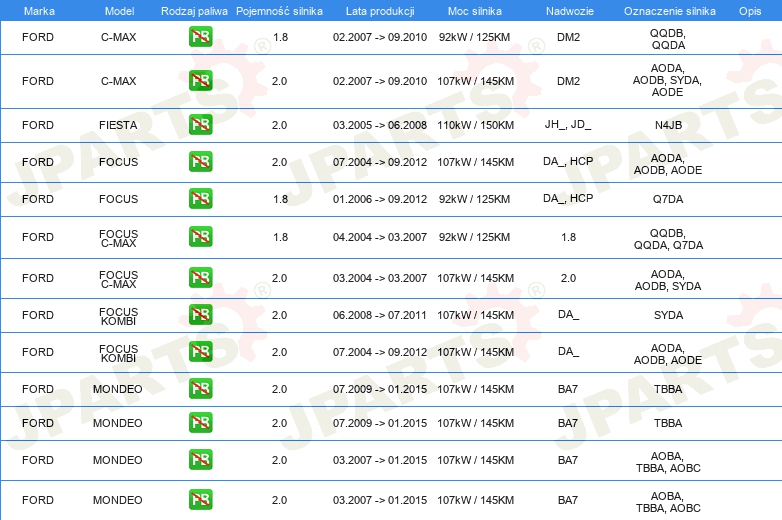The width and height of the screenshot is (782, 520).
Task: Select the 03.2004 -> 03.2007 production years cell
Action: coord(380,278)
